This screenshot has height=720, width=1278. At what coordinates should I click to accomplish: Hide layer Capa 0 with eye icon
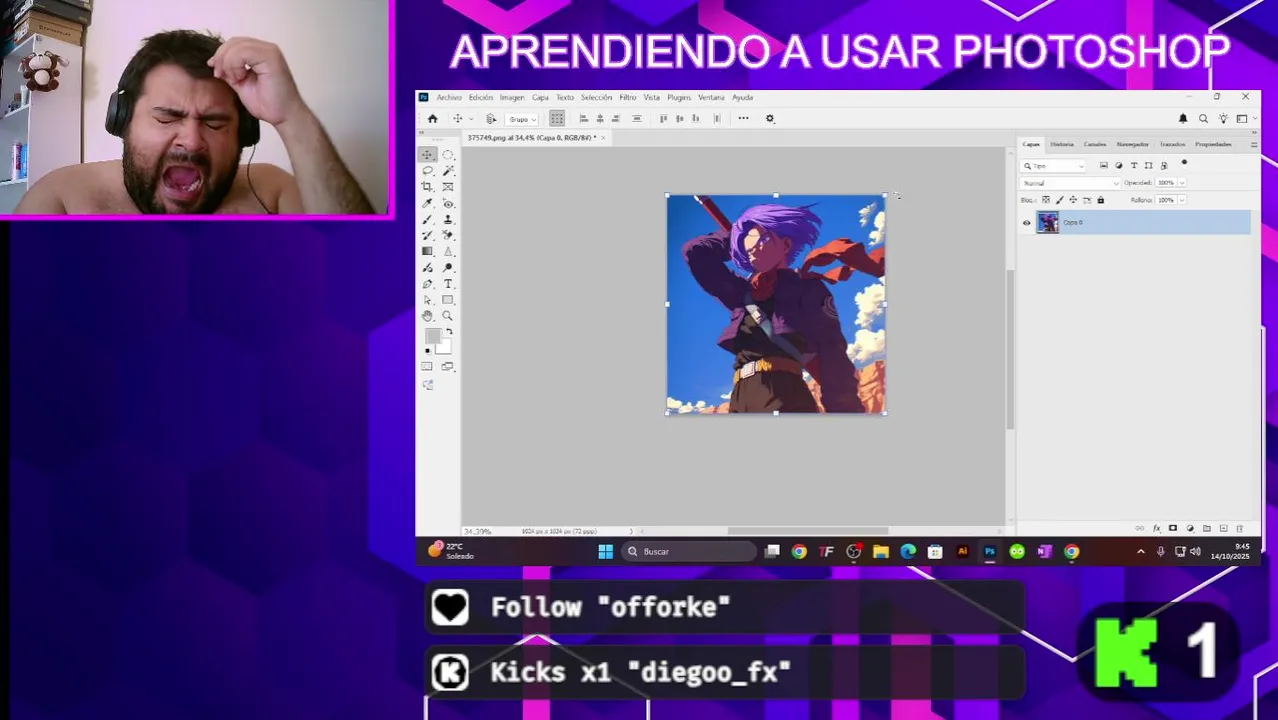pos(1026,223)
